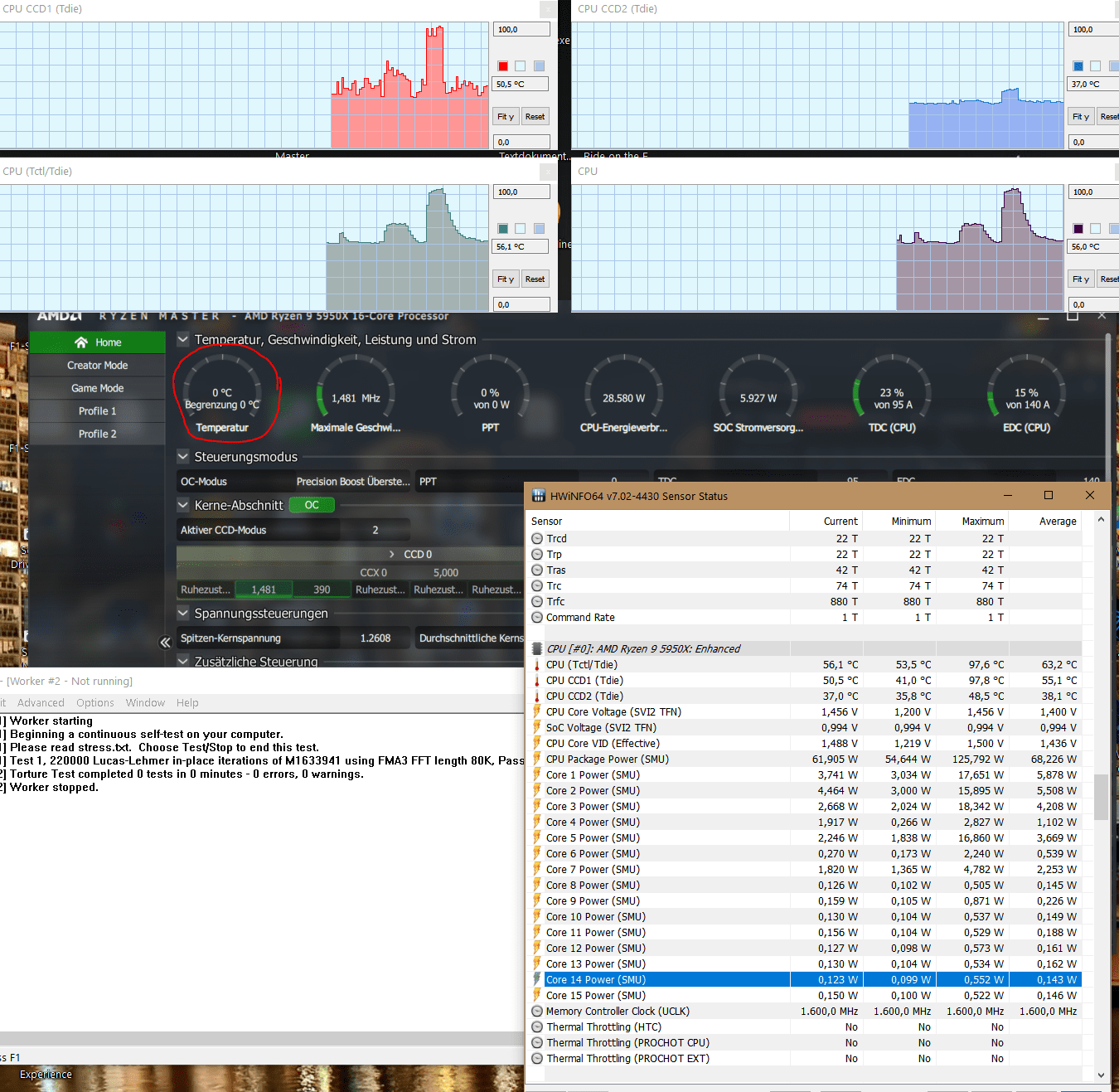Open the Advanced menu in Prime95
Image resolution: width=1119 pixels, height=1092 pixels.
pyautogui.click(x=41, y=702)
